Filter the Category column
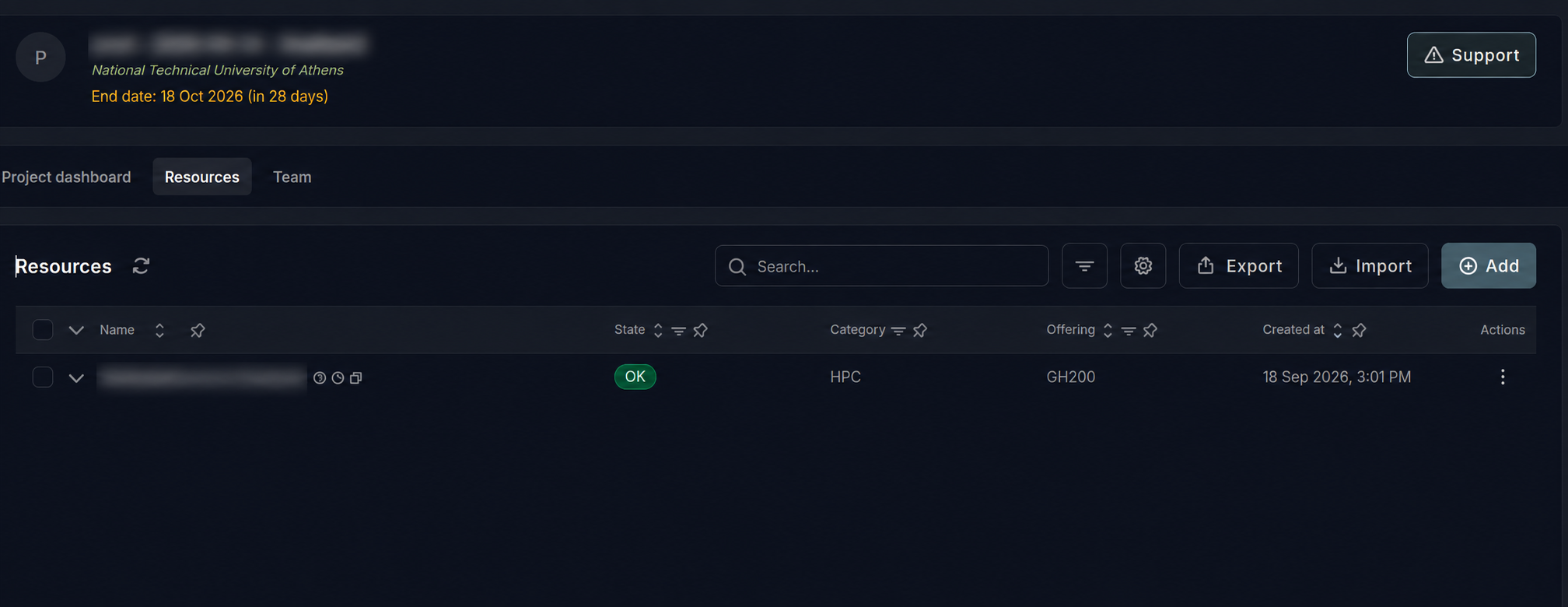Screen dimensions: 1568x607 [x=898, y=331]
